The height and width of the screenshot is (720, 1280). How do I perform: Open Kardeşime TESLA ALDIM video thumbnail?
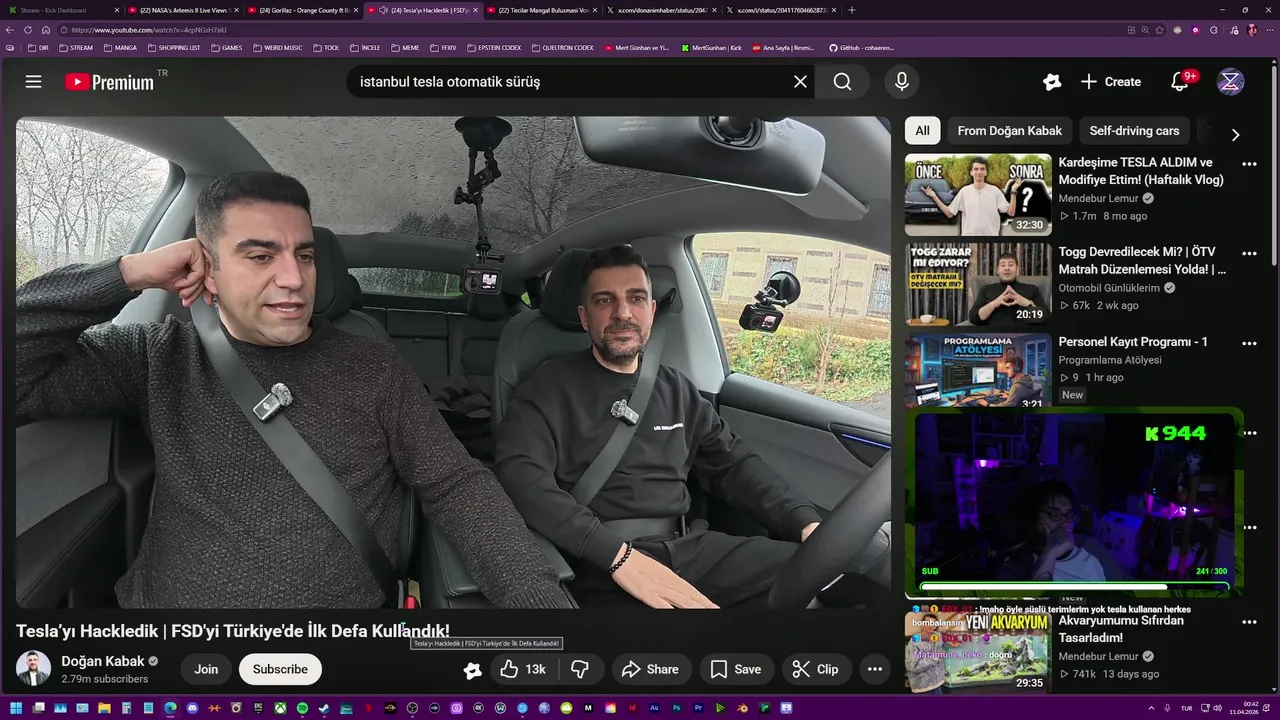978,195
